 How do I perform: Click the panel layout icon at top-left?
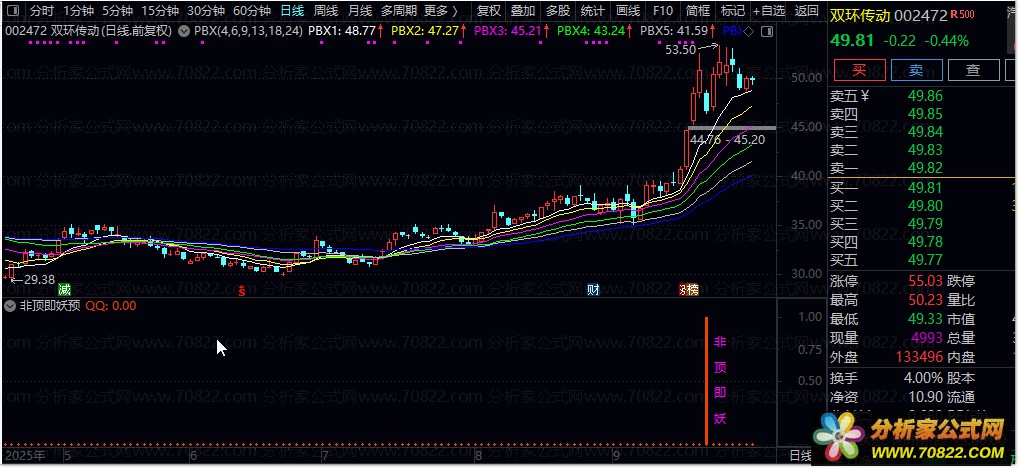pos(12,11)
